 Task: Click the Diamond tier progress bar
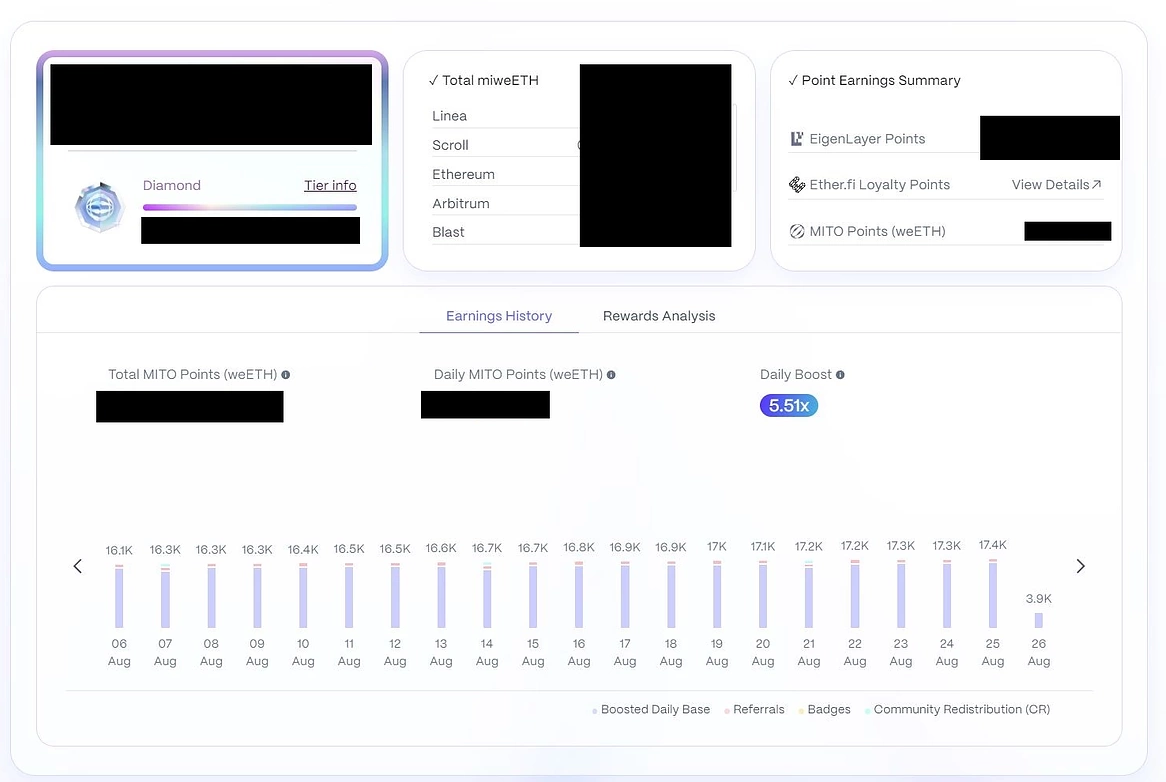click(x=250, y=207)
